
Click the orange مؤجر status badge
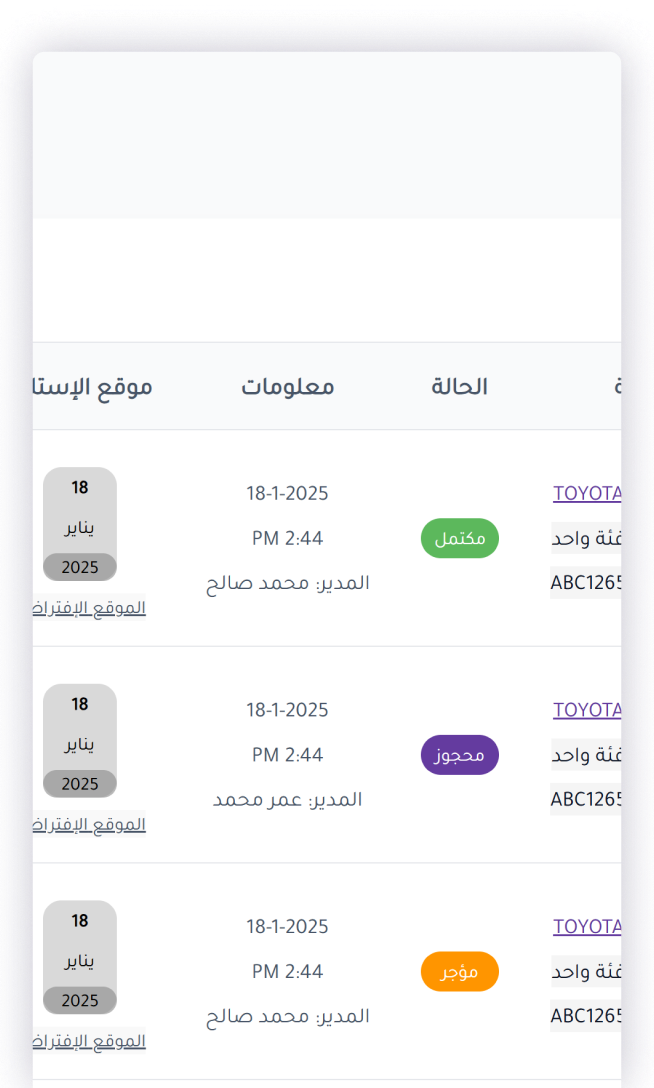[x=459, y=972]
